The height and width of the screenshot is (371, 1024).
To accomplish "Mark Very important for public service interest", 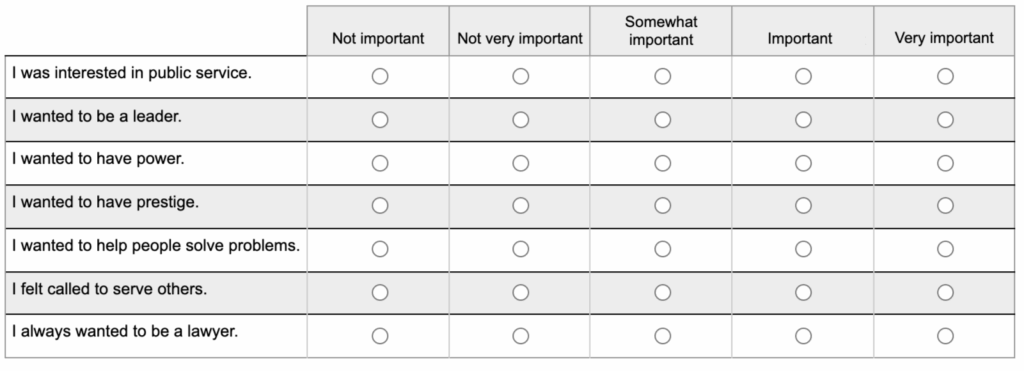I will click(945, 76).
